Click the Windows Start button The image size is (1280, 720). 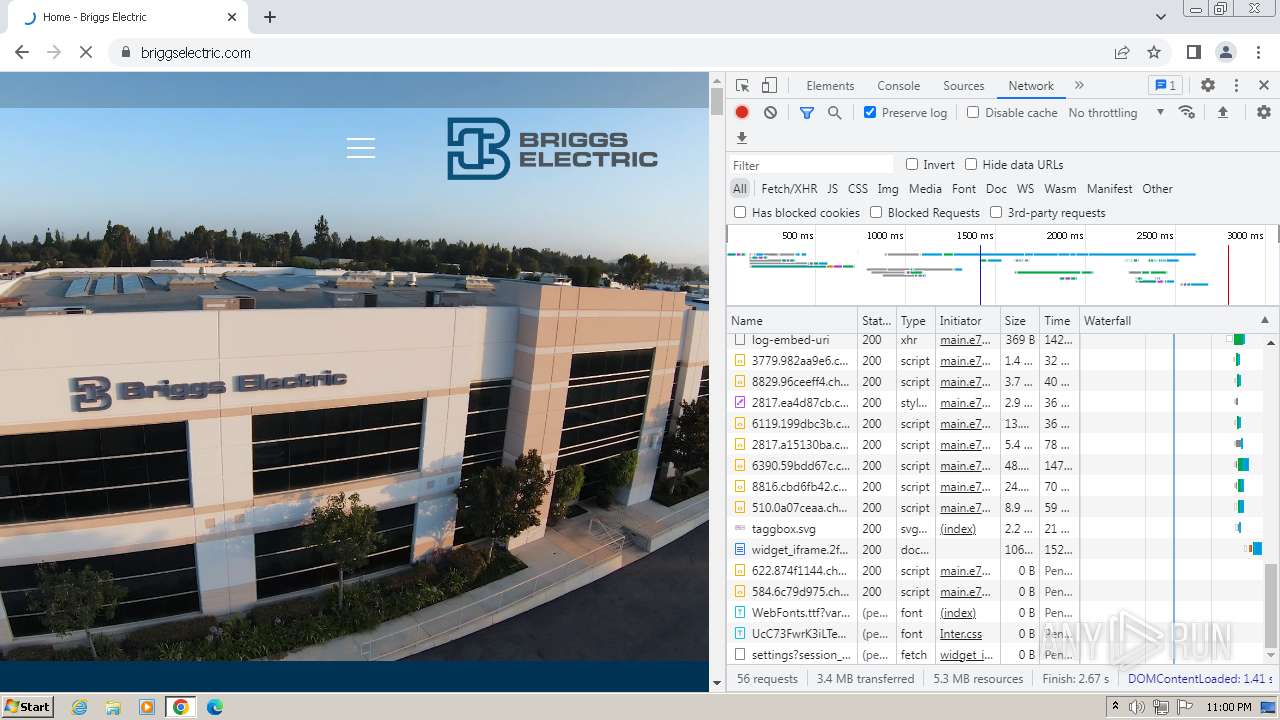[28, 707]
